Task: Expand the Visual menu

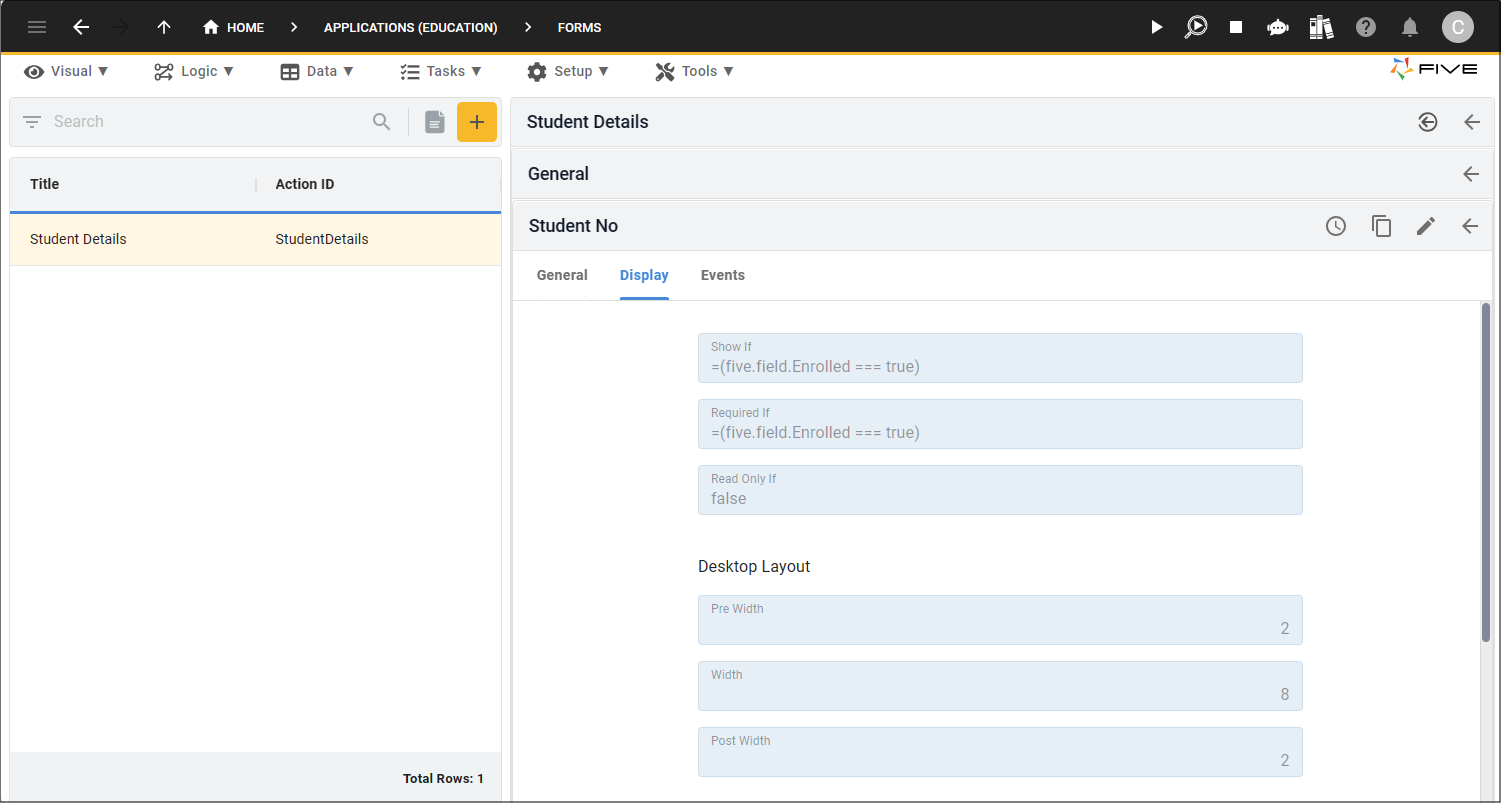Action: [x=67, y=71]
